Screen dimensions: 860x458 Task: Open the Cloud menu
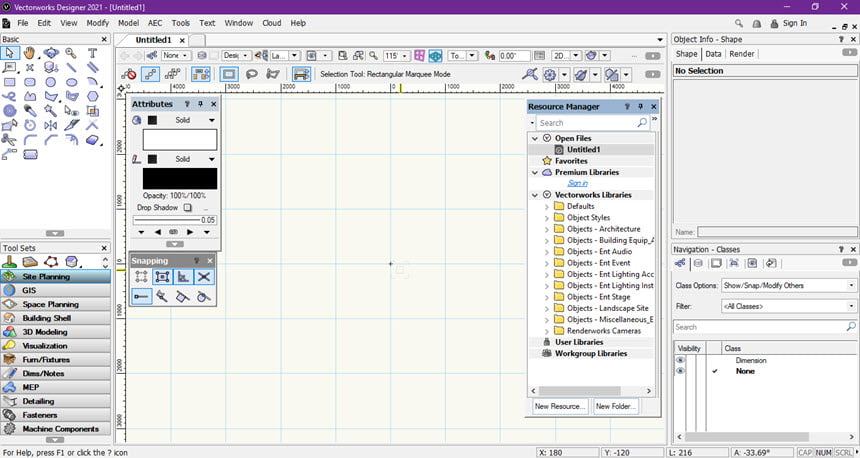pos(271,23)
